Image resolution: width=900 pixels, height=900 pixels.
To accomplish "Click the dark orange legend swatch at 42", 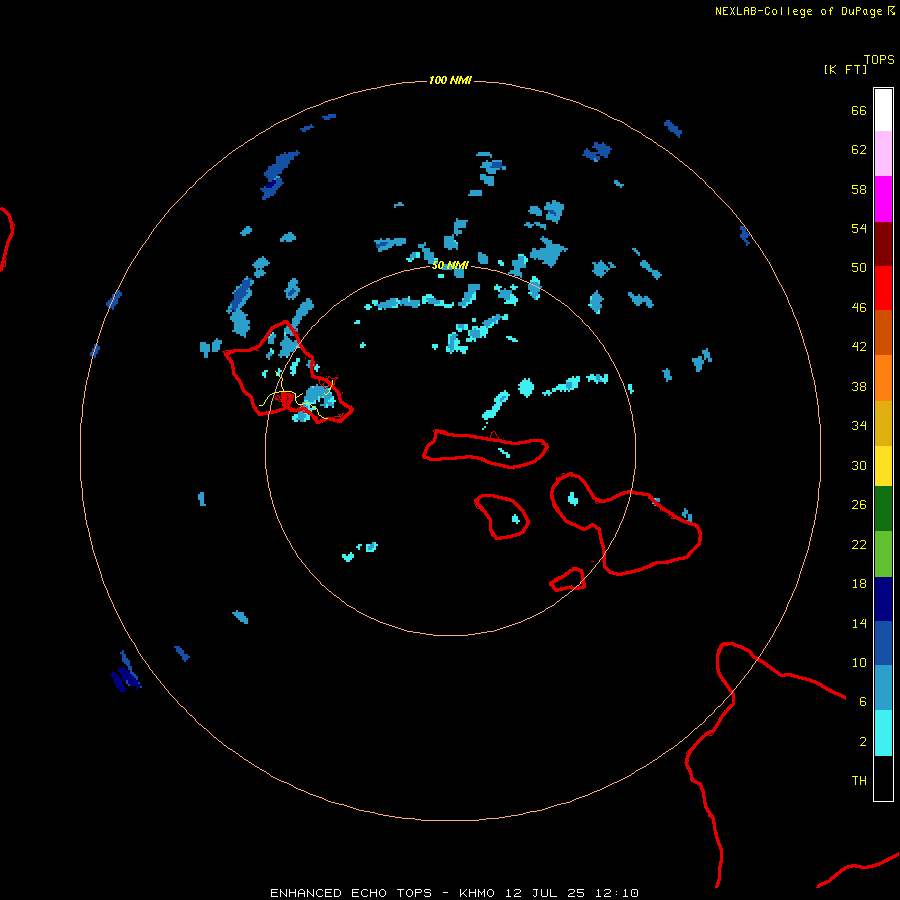I will click(x=883, y=332).
